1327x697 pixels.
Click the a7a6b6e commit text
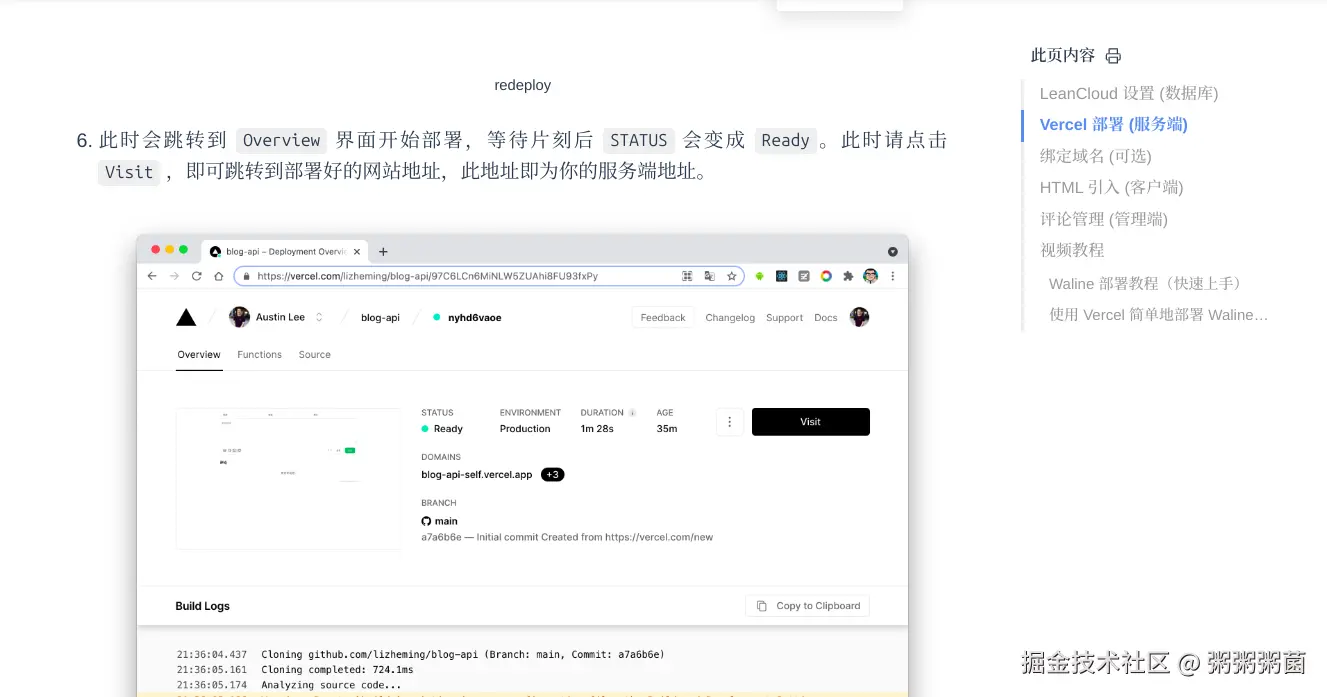point(442,537)
